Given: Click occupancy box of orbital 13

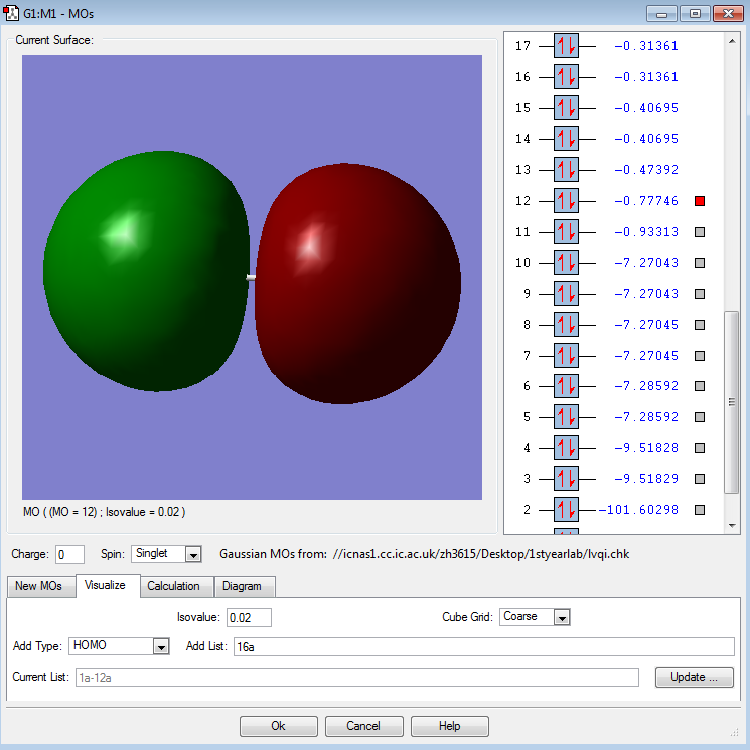Looking at the screenshot, I should tap(566, 170).
